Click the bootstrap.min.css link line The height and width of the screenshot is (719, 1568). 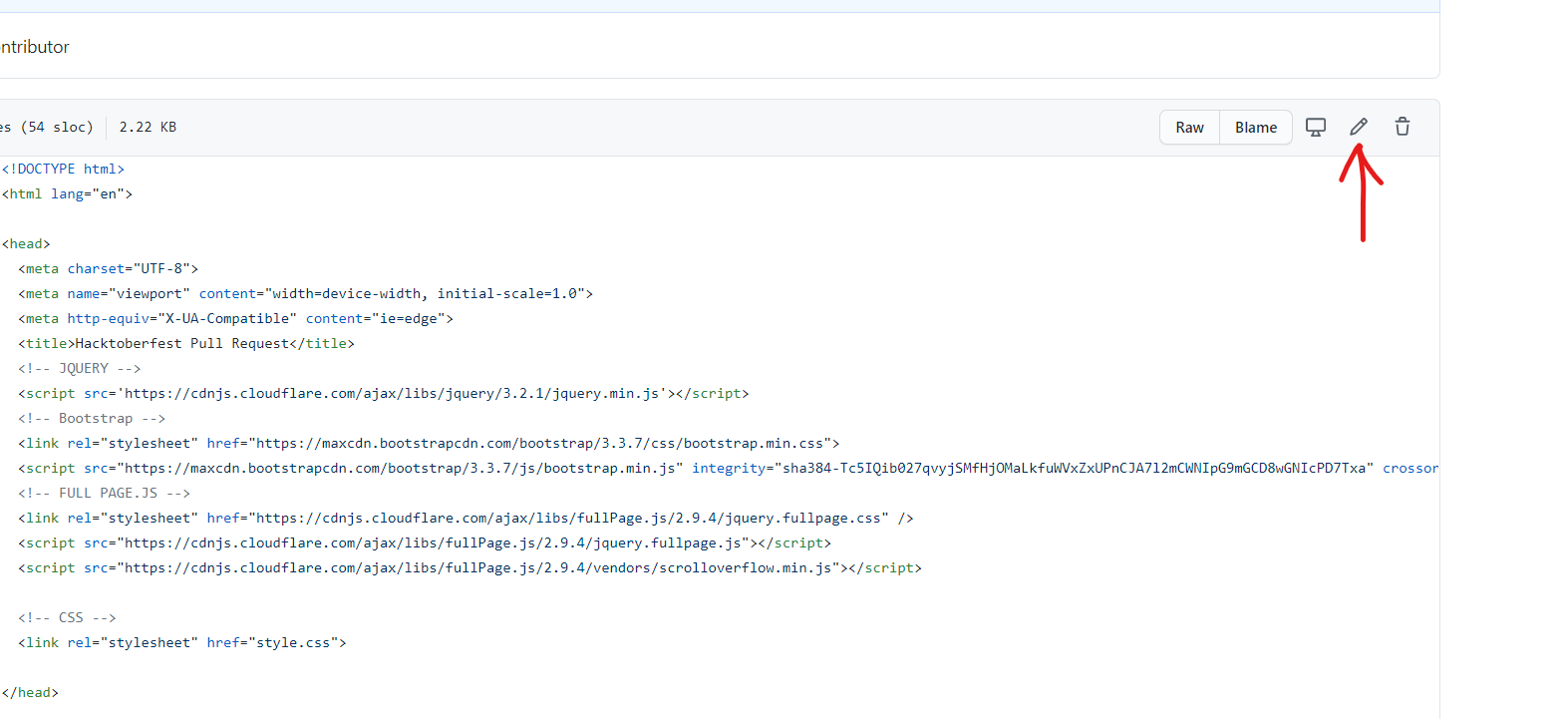429,444
